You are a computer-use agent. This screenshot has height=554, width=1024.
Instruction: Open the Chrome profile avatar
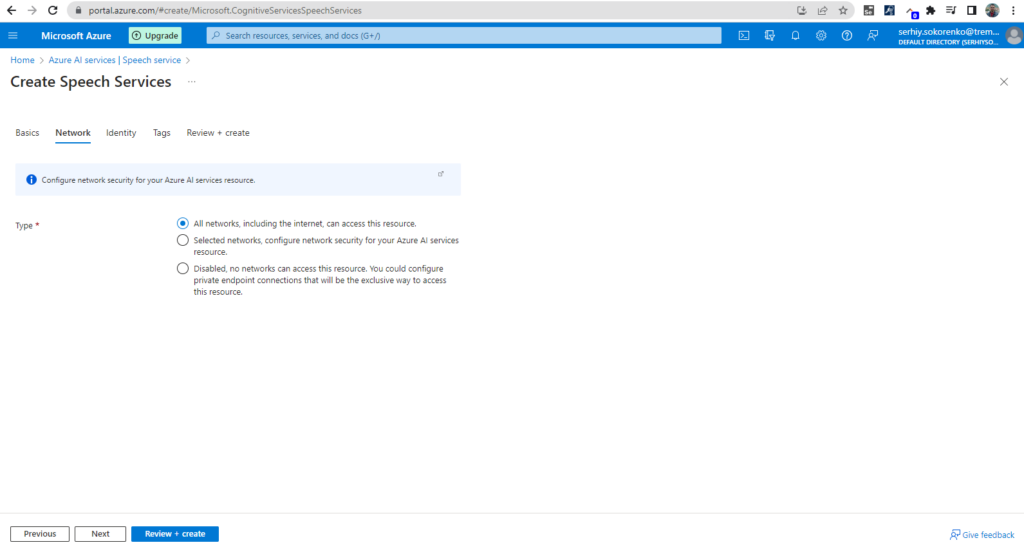click(x=993, y=10)
